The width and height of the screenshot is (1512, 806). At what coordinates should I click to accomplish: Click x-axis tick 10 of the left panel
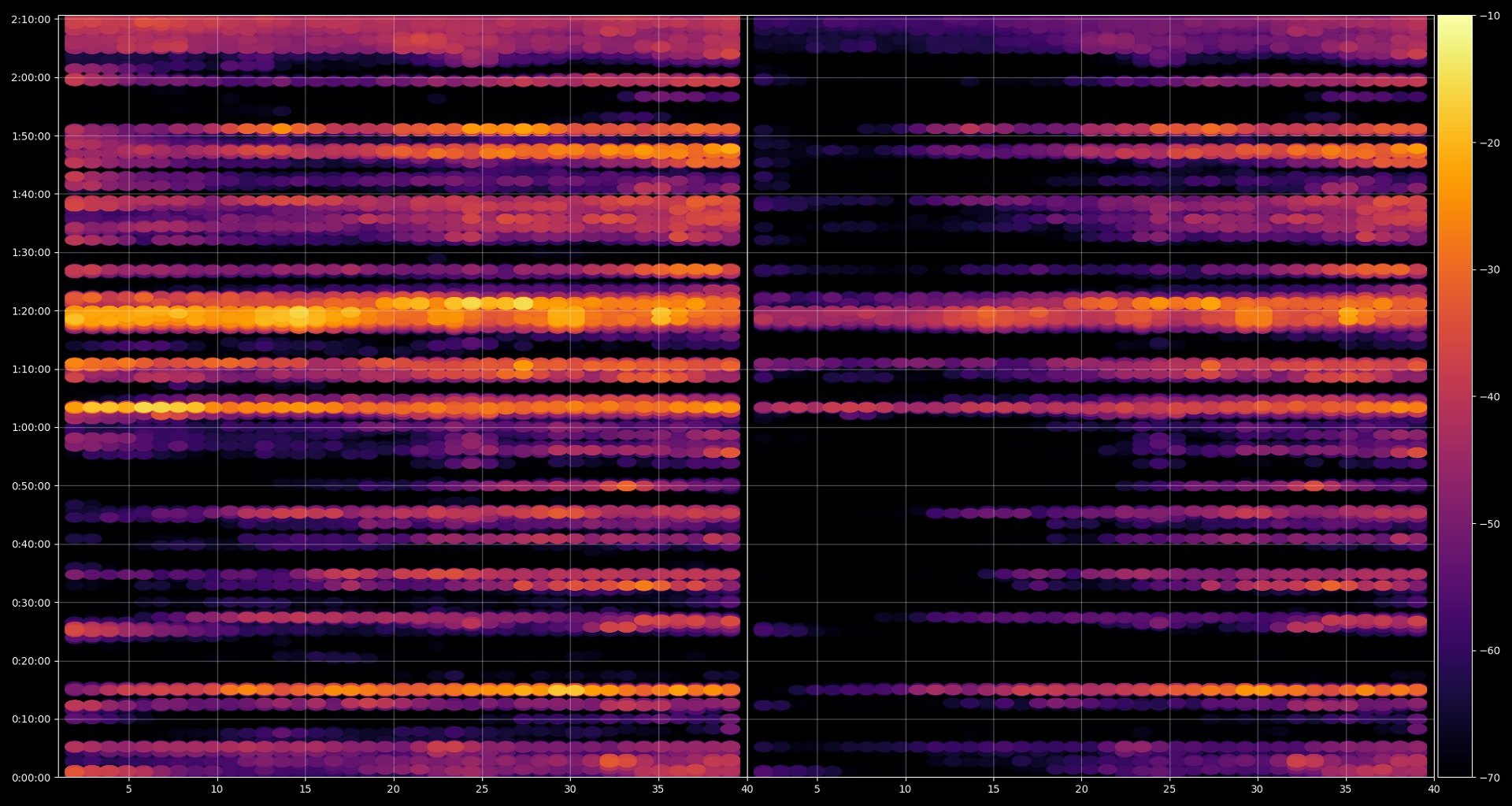217,789
